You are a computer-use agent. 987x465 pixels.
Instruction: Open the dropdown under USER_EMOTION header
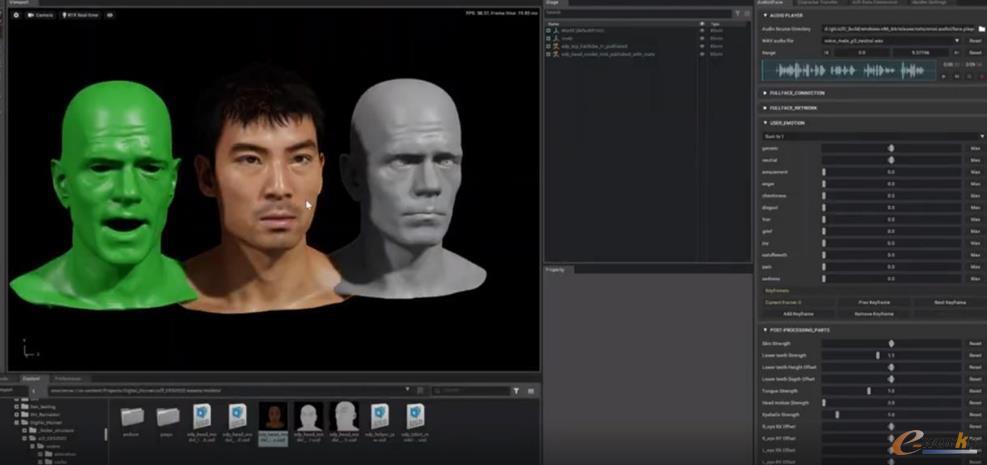[x=873, y=136]
